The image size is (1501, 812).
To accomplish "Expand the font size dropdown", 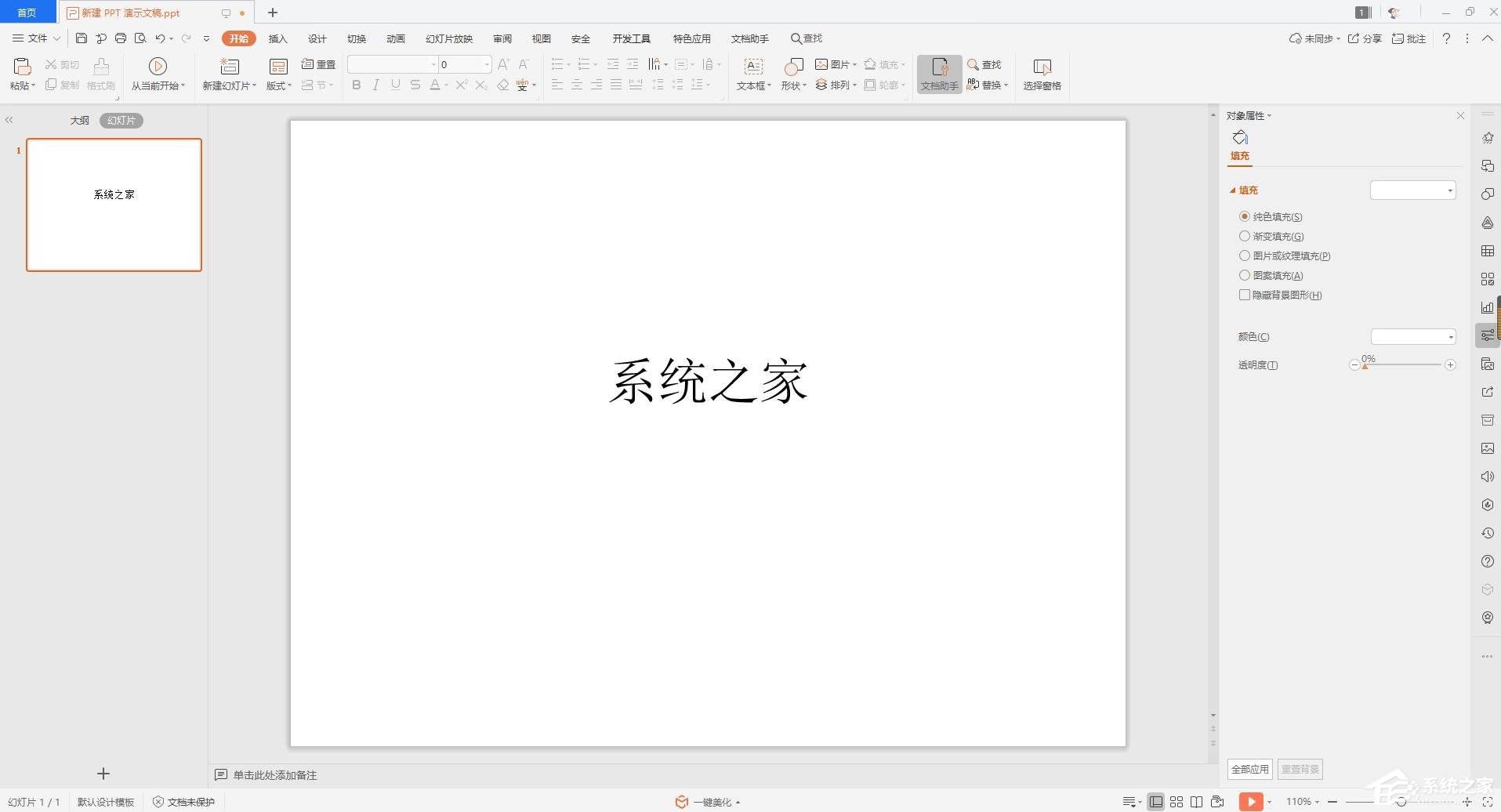I will 487,64.
